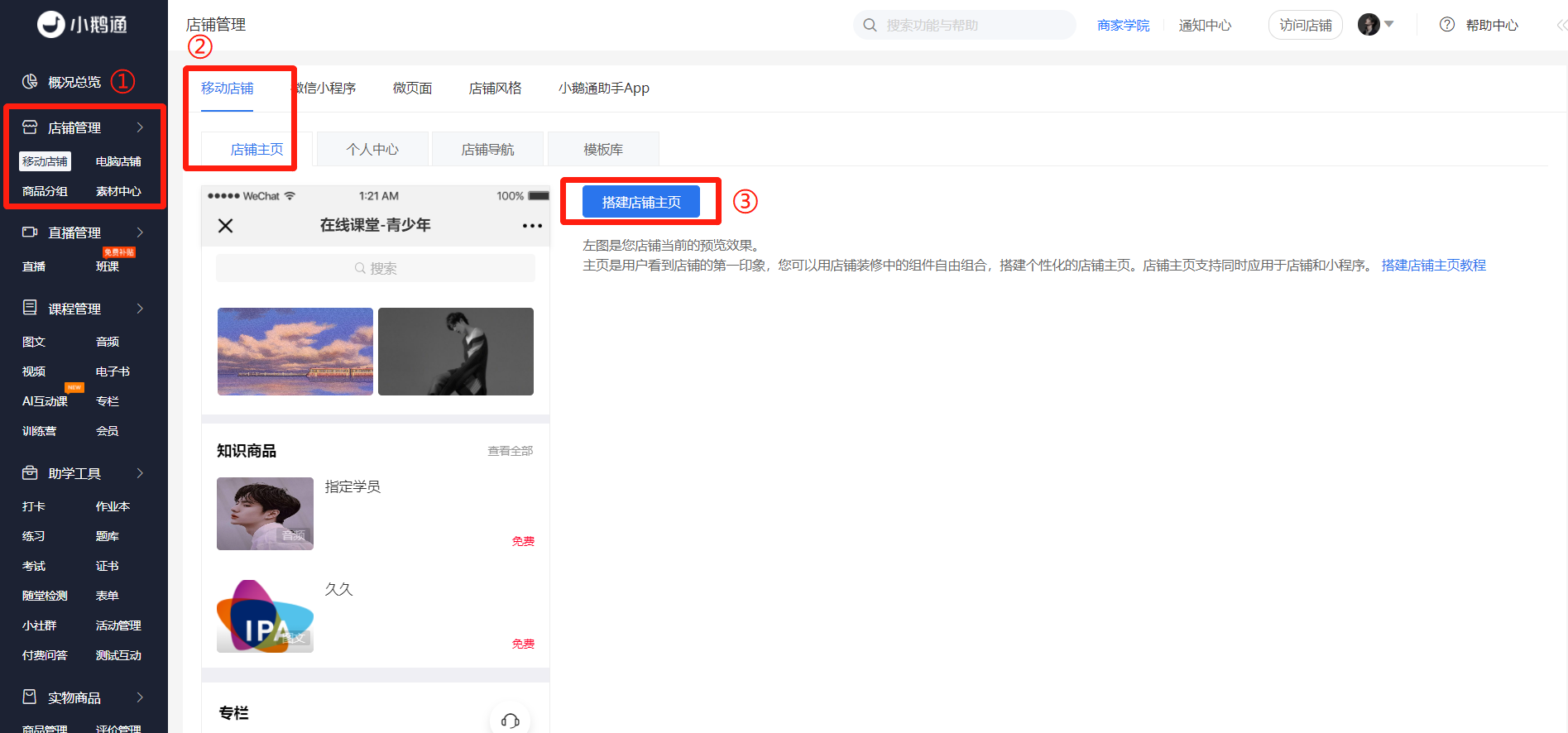Open the 通知中心 link
This screenshot has width=1568, height=733.
tap(1205, 26)
